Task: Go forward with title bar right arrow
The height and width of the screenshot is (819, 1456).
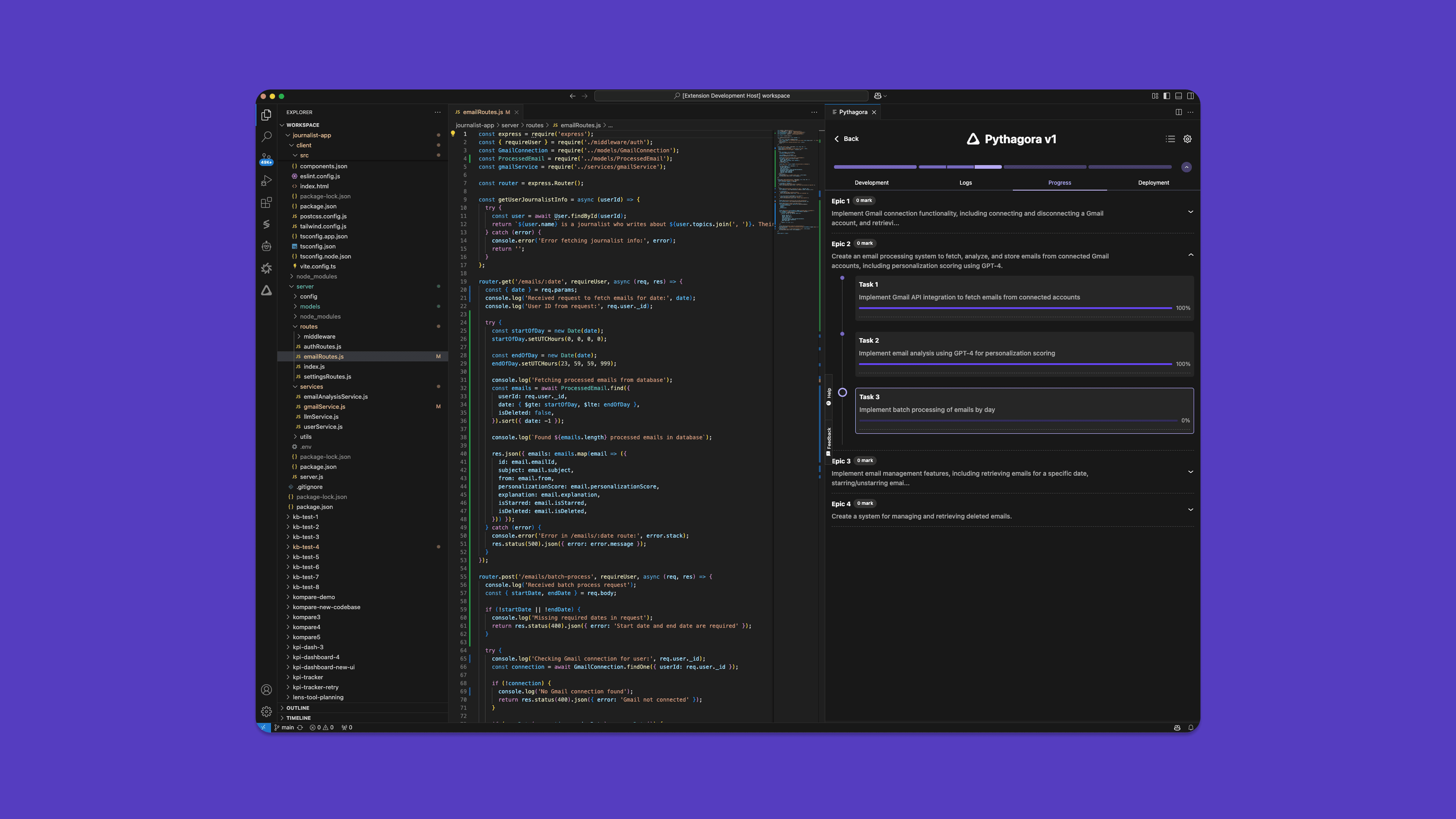Action: pos(584,96)
